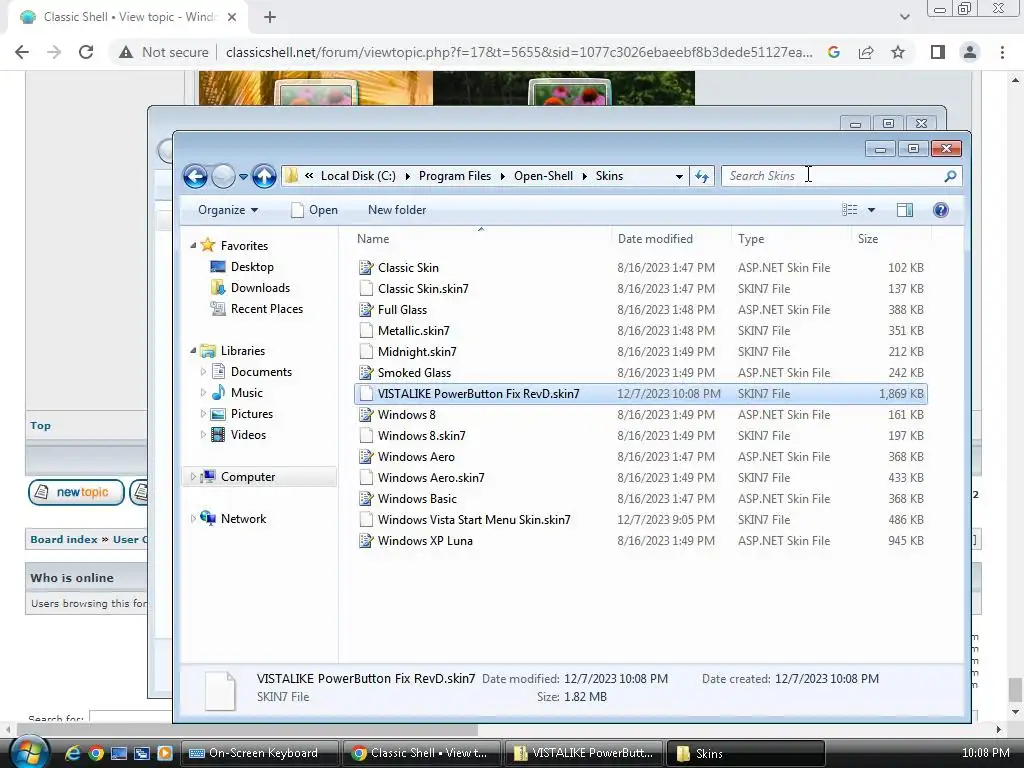This screenshot has width=1024, height=768.
Task: Expand the Computer node
Action: (193, 477)
